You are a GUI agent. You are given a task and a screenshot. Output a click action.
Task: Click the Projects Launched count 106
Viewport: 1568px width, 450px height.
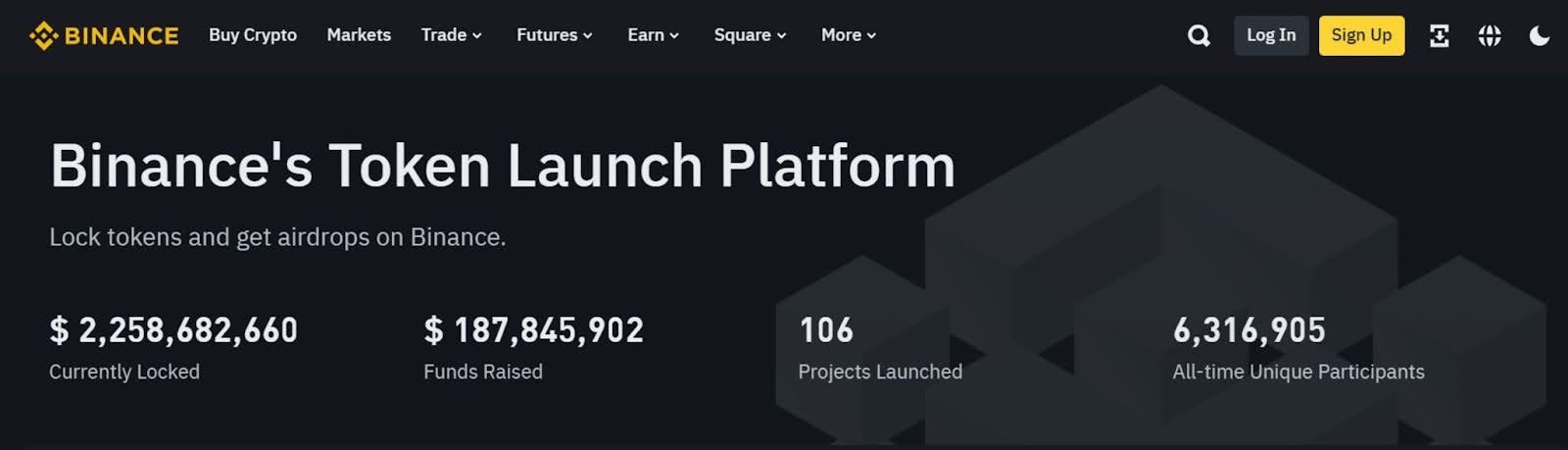[826, 330]
